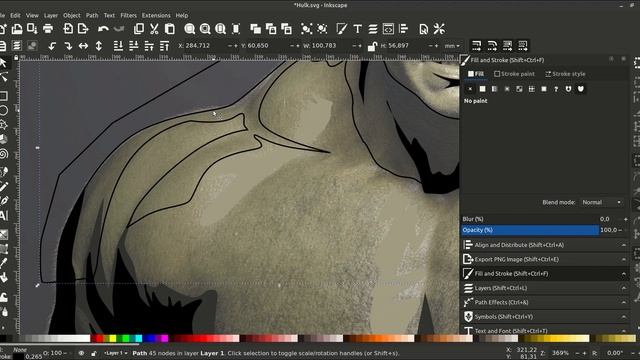Adjust the Opacity (%) slider bar

coord(530,230)
